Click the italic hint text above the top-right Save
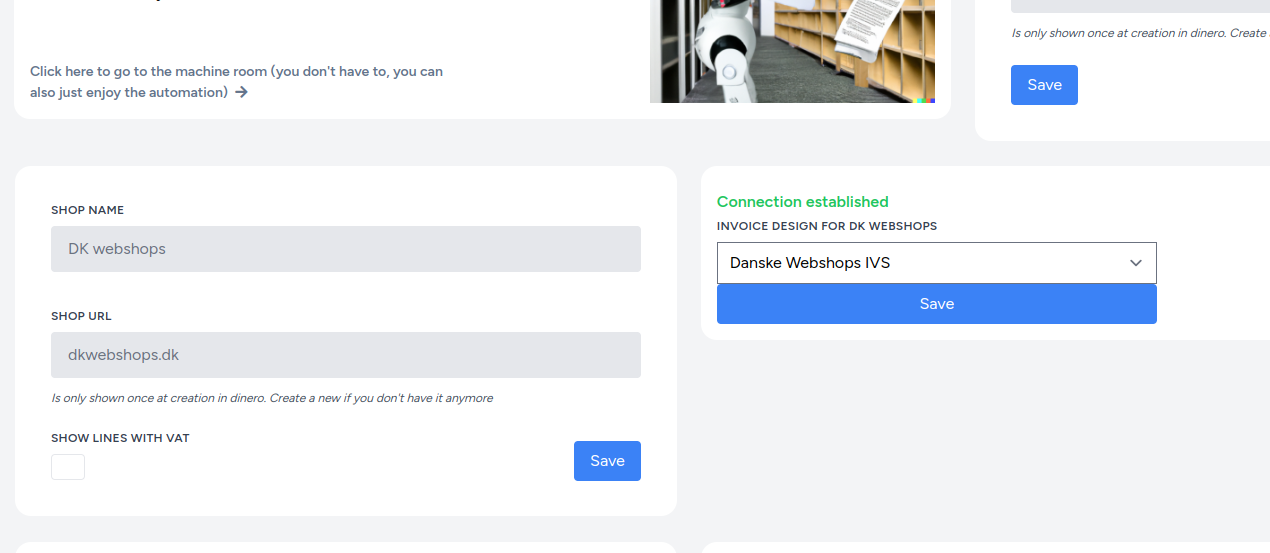Viewport: 1270px width, 553px height. (x=1139, y=33)
